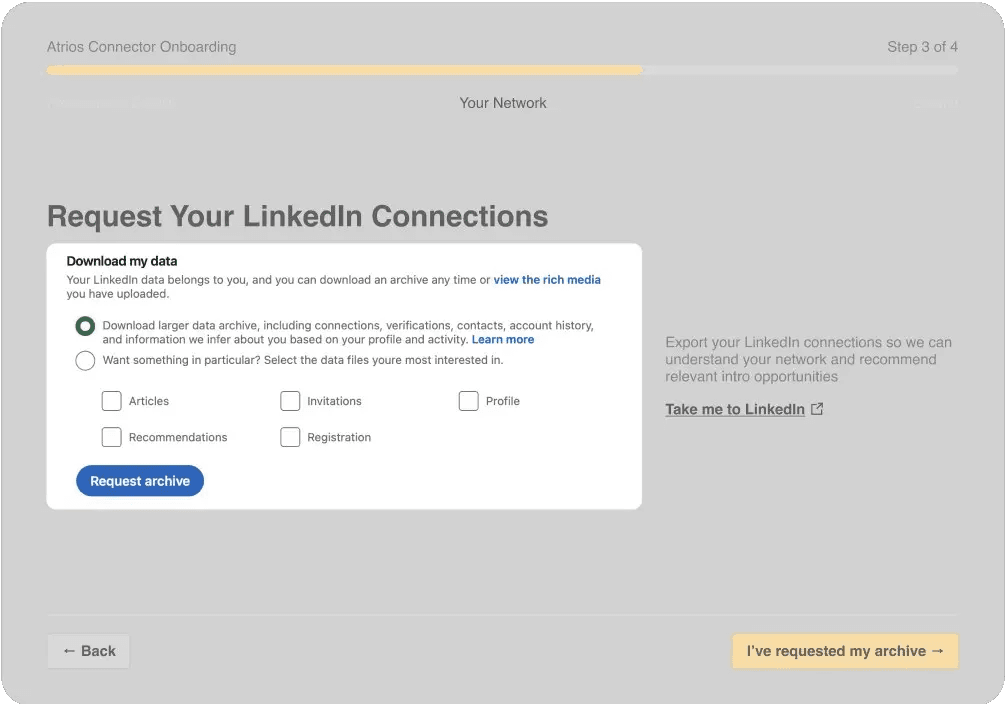
Task: Open the Learn more link
Action: click(x=502, y=339)
